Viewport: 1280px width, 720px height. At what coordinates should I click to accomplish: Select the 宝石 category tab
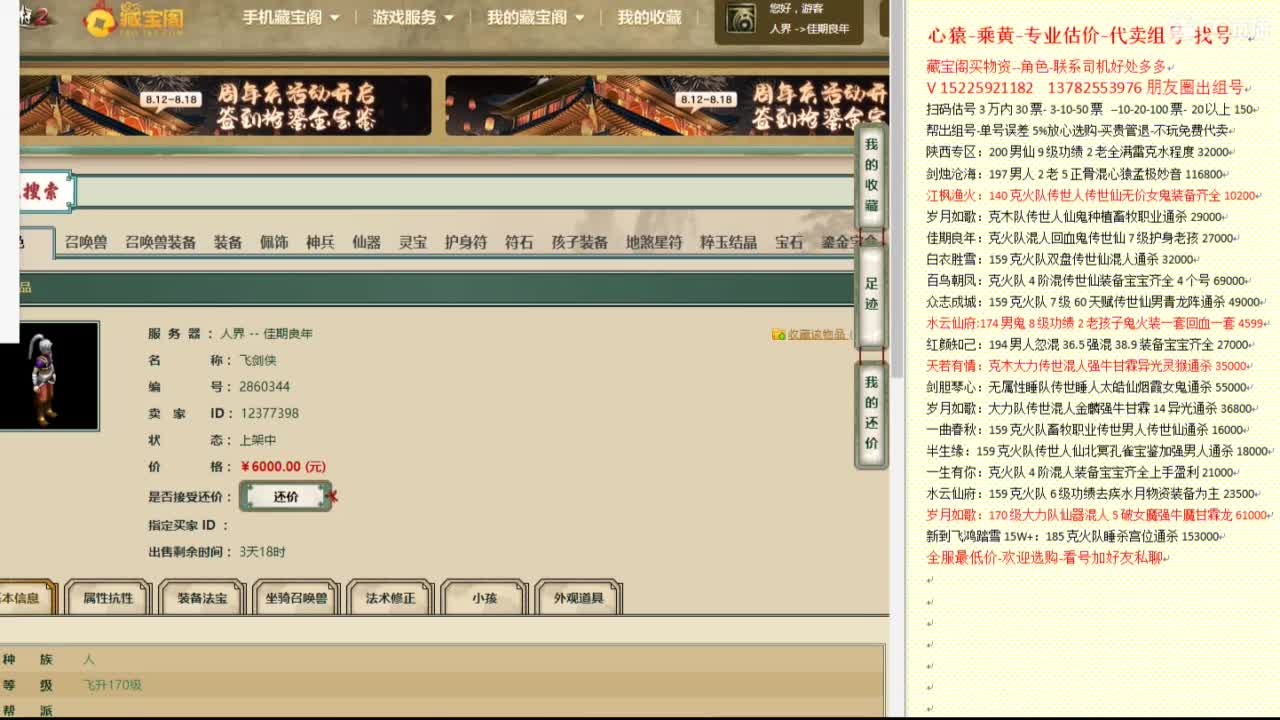tap(789, 242)
